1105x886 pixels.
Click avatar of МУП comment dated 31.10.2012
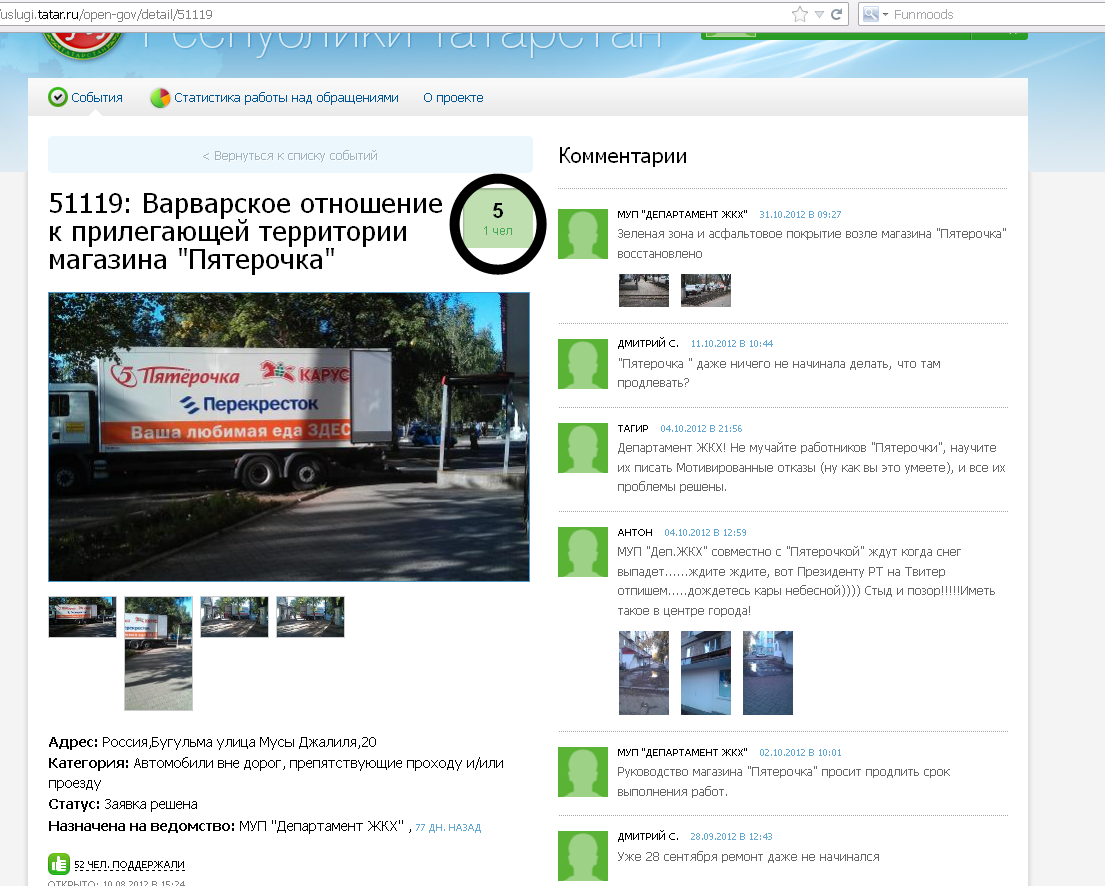coord(583,234)
